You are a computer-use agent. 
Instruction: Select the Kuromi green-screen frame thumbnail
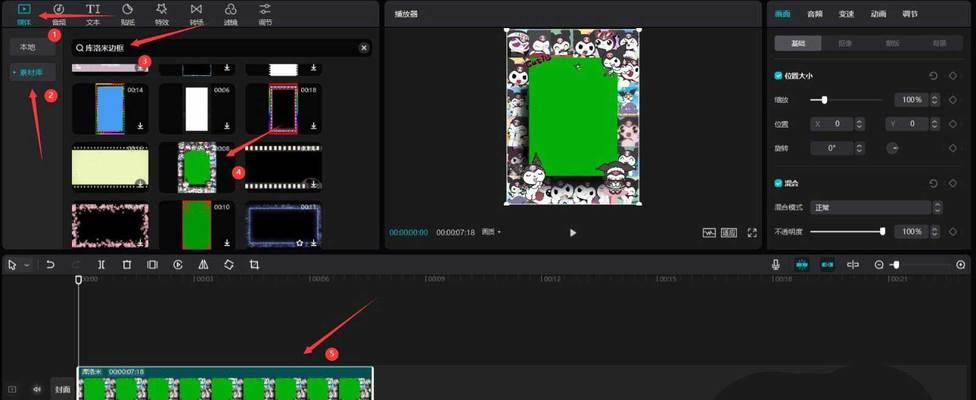[x=197, y=167]
